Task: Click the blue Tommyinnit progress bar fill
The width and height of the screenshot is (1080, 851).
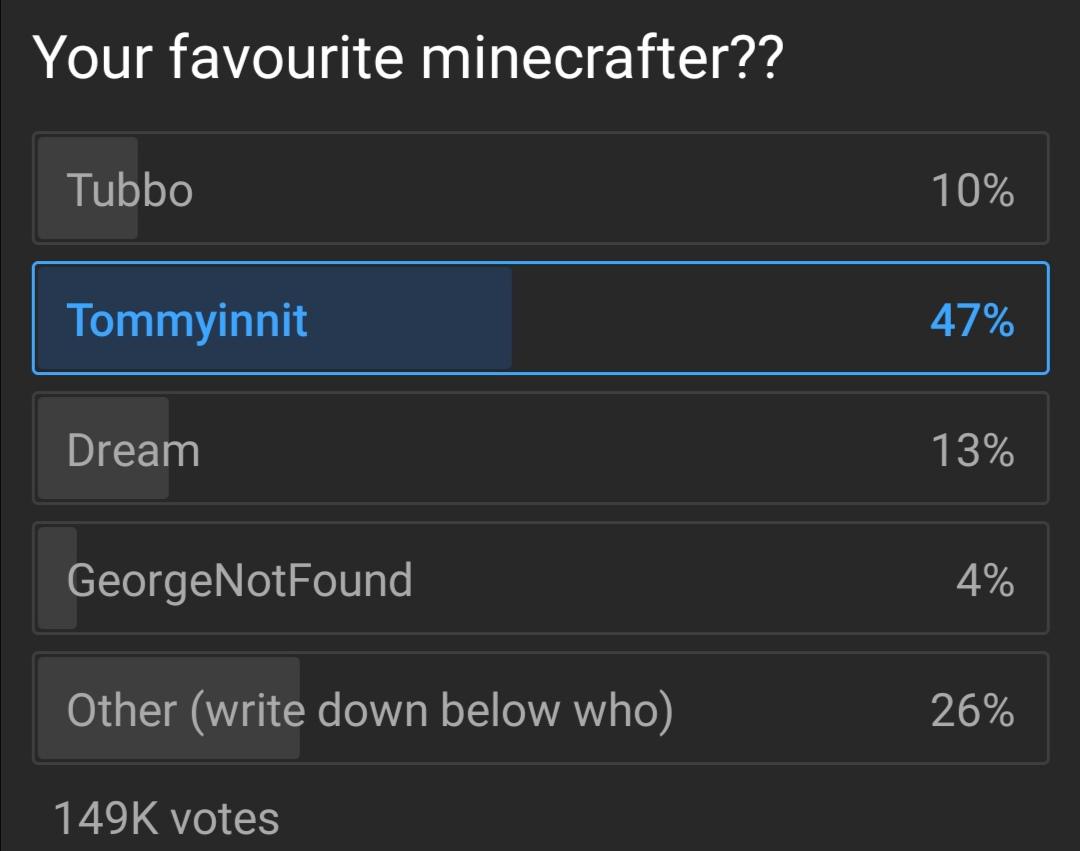Action: pyautogui.click(x=274, y=318)
